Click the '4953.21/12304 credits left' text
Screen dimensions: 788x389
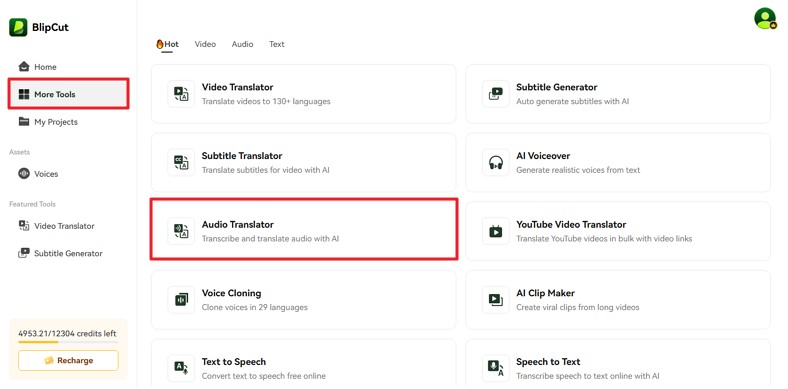pos(67,333)
